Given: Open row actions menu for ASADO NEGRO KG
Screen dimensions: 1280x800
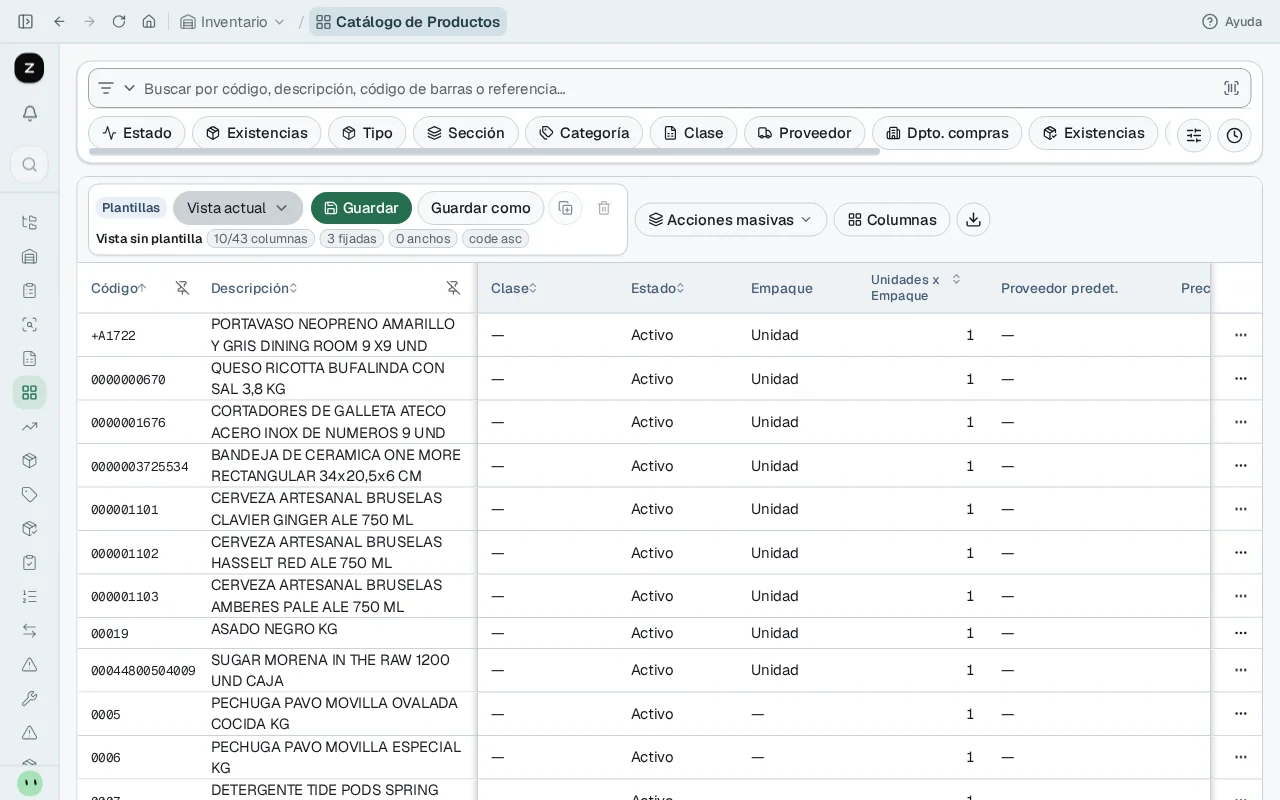Looking at the screenshot, I should pos(1241,633).
